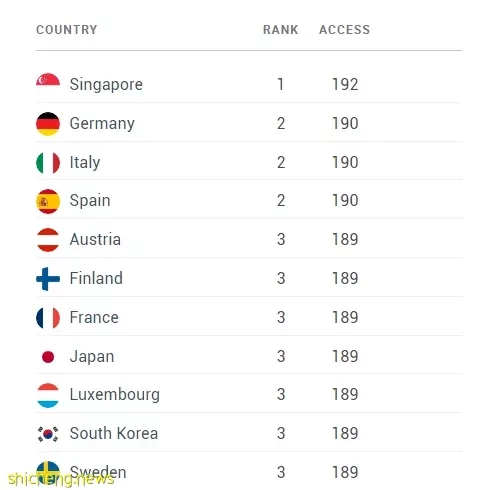Click the shicheng.news watermark
489x490 pixels.
(x=61, y=479)
